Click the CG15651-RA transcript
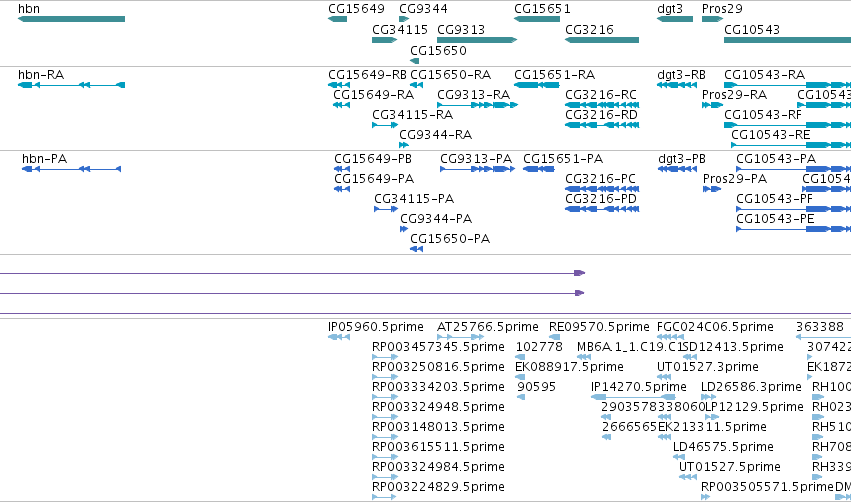 537,85
